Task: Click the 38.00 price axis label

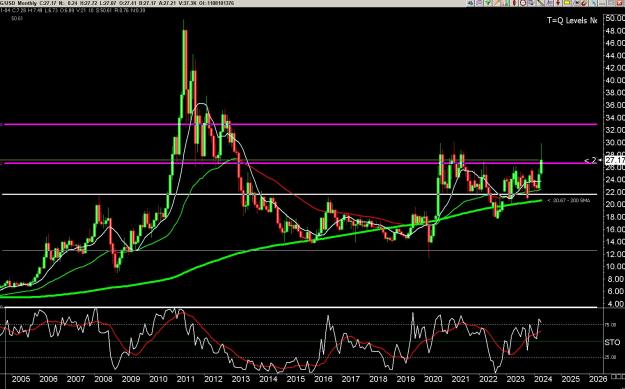Action: [615, 93]
